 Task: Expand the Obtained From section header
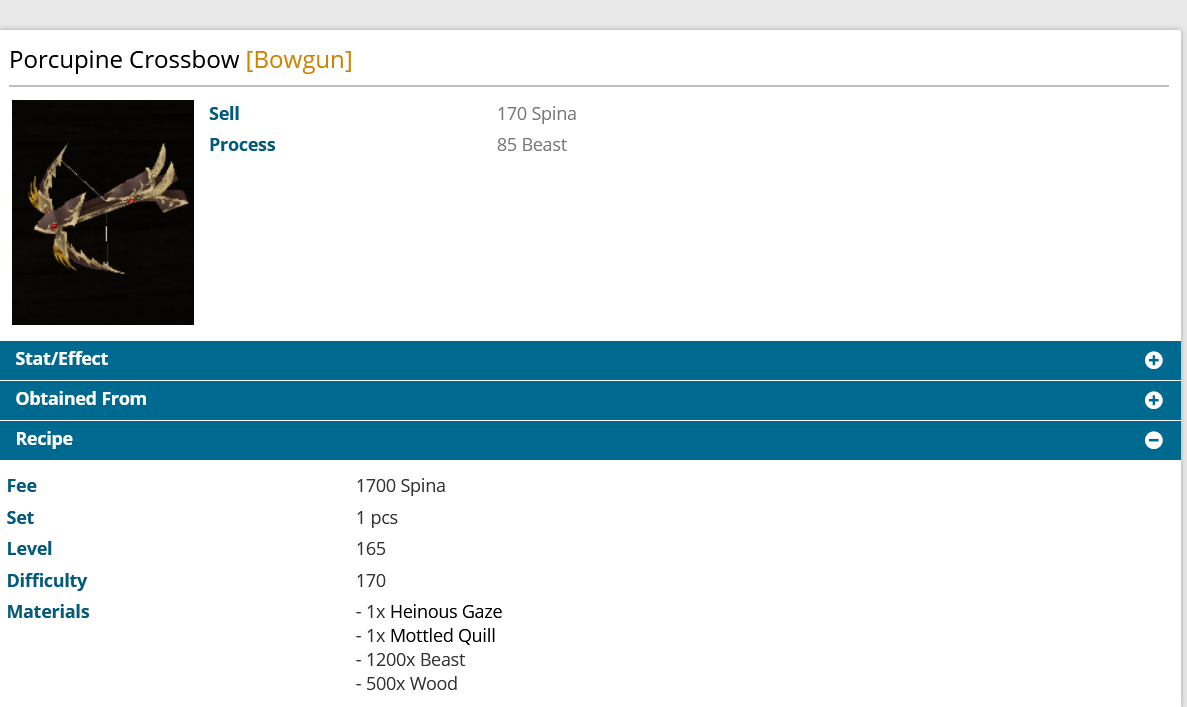81,399
